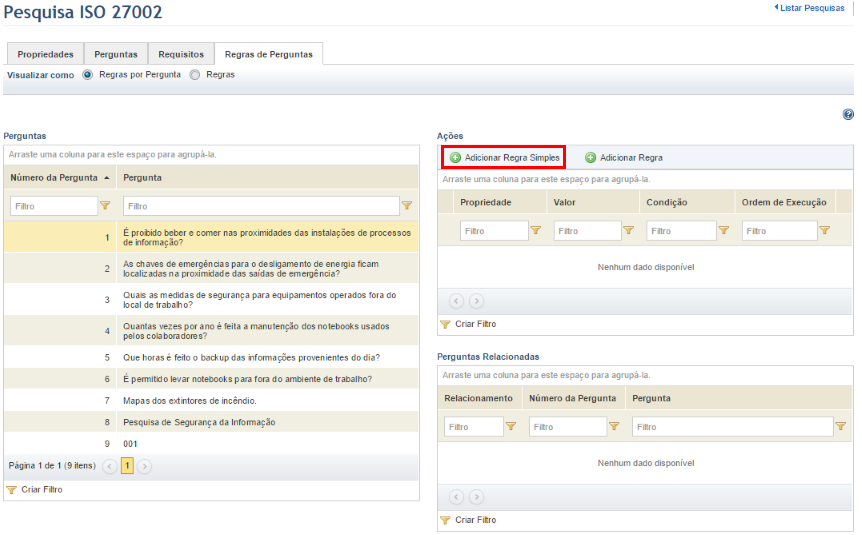Open the Perguntas tab
862x535 pixels.
tap(115, 54)
